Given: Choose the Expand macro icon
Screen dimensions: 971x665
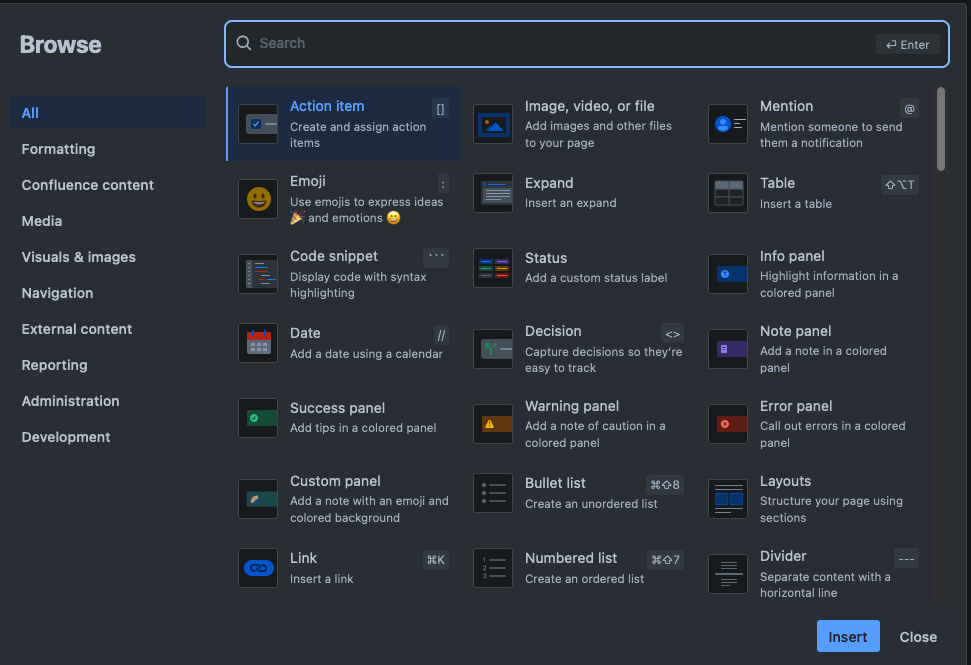Looking at the screenshot, I should coord(493,193).
